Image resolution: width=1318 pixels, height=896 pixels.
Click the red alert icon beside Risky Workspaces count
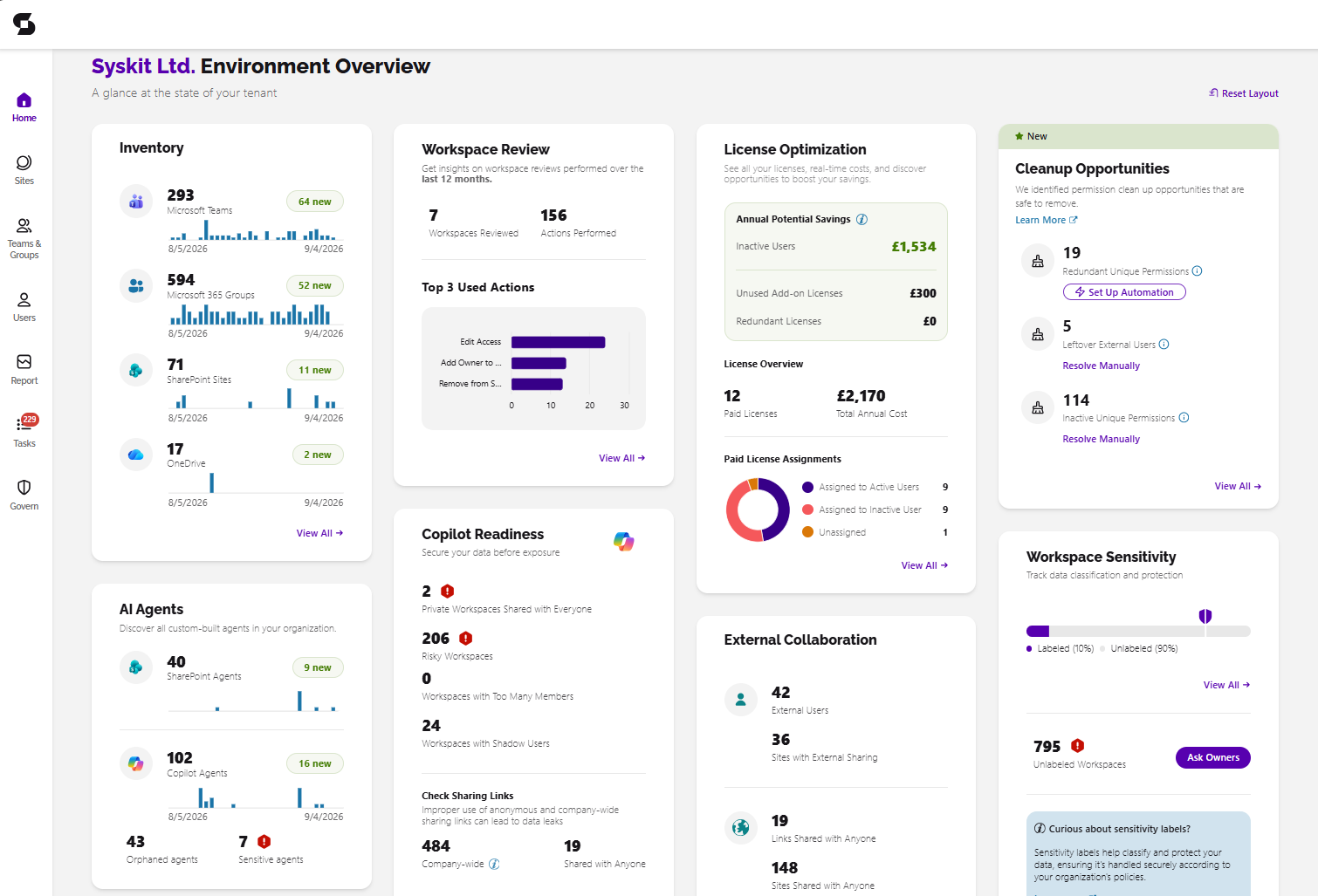tap(466, 639)
